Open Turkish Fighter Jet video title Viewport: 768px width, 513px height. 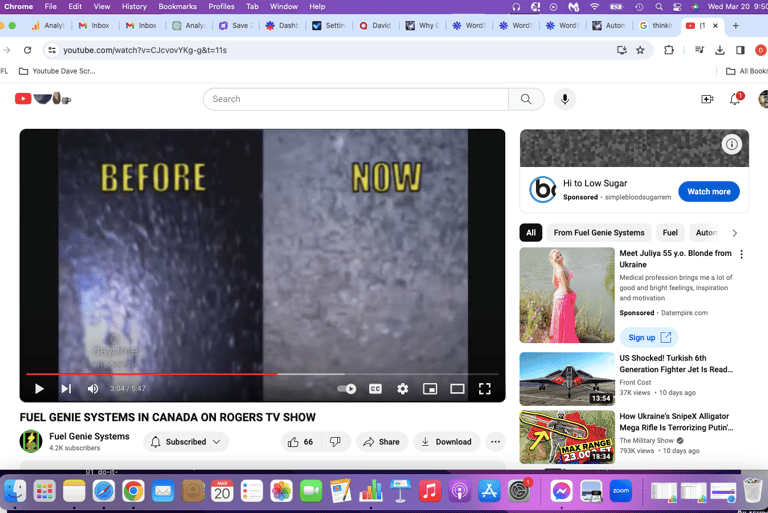click(x=676, y=364)
